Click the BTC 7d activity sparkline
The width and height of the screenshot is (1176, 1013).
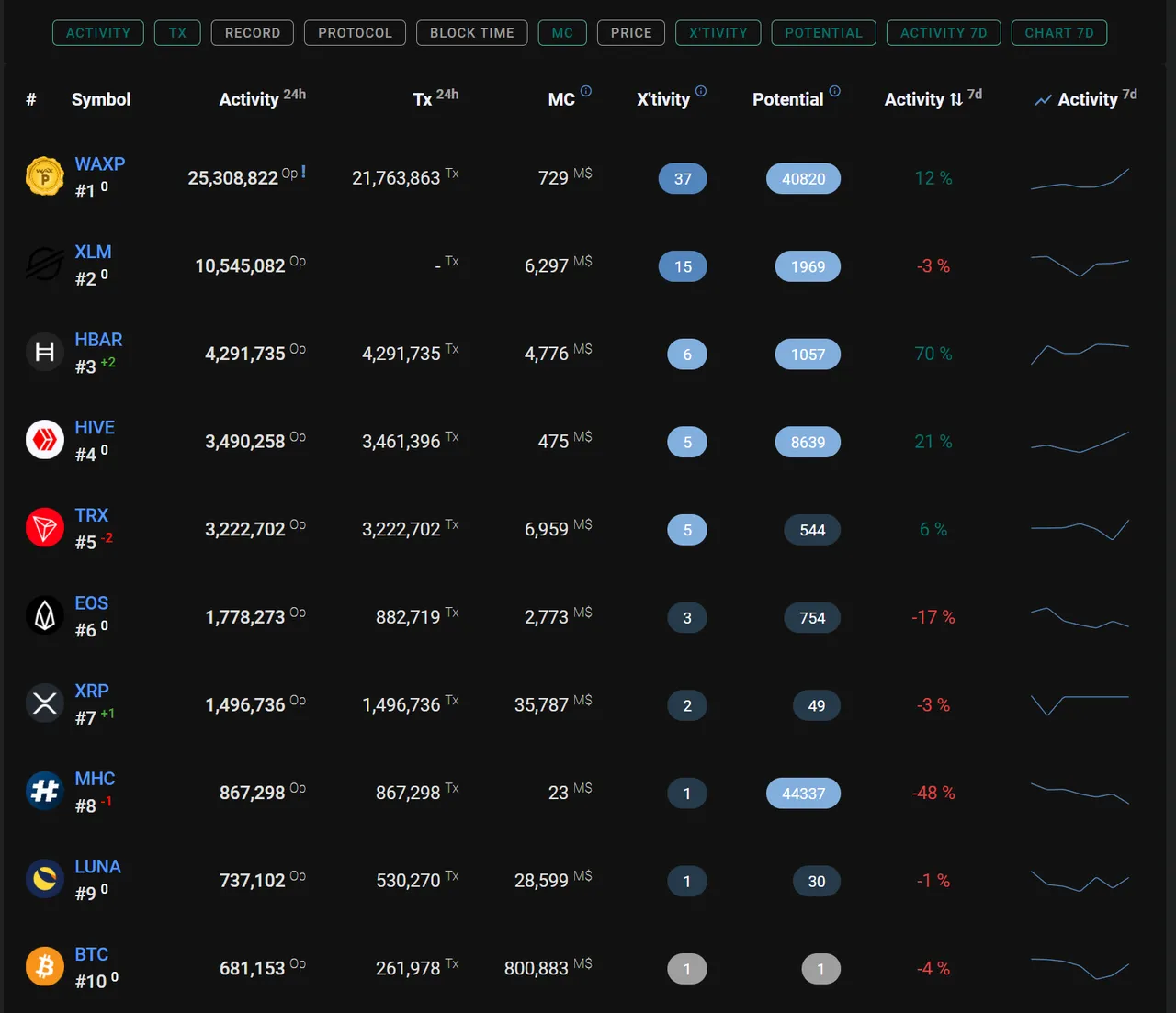coord(1080,968)
